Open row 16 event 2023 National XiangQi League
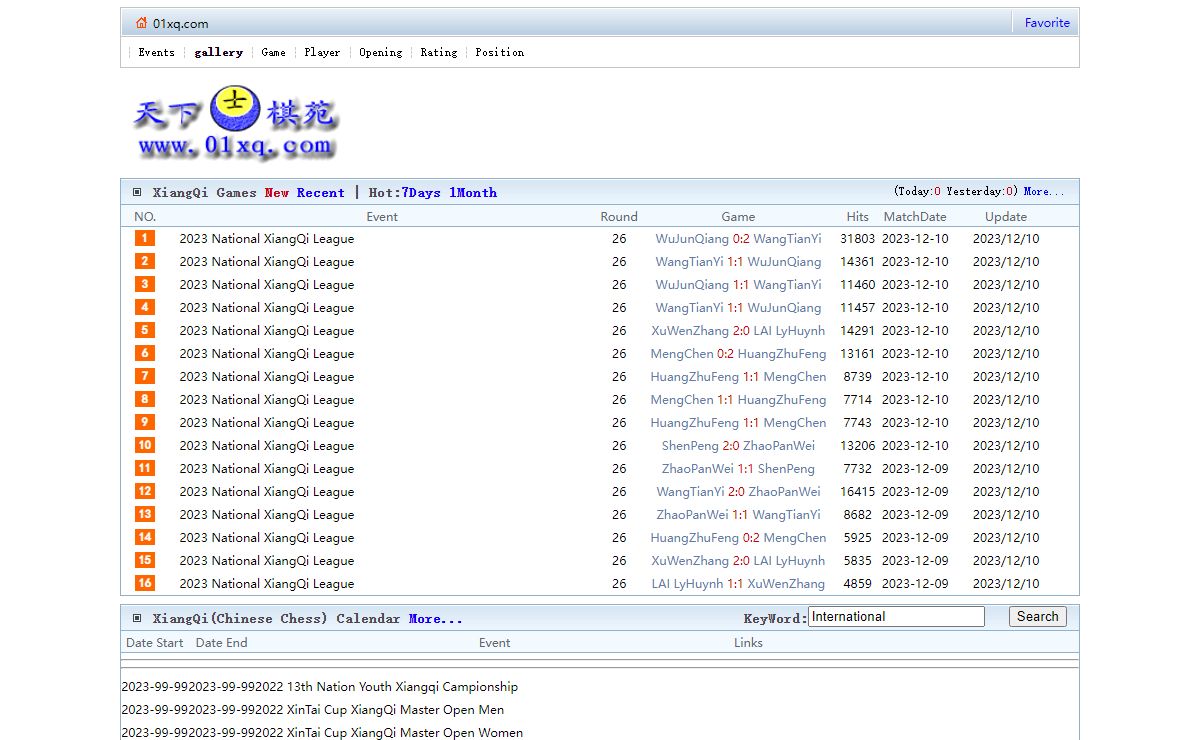Screen dimensions: 1200x740 click(x=267, y=584)
